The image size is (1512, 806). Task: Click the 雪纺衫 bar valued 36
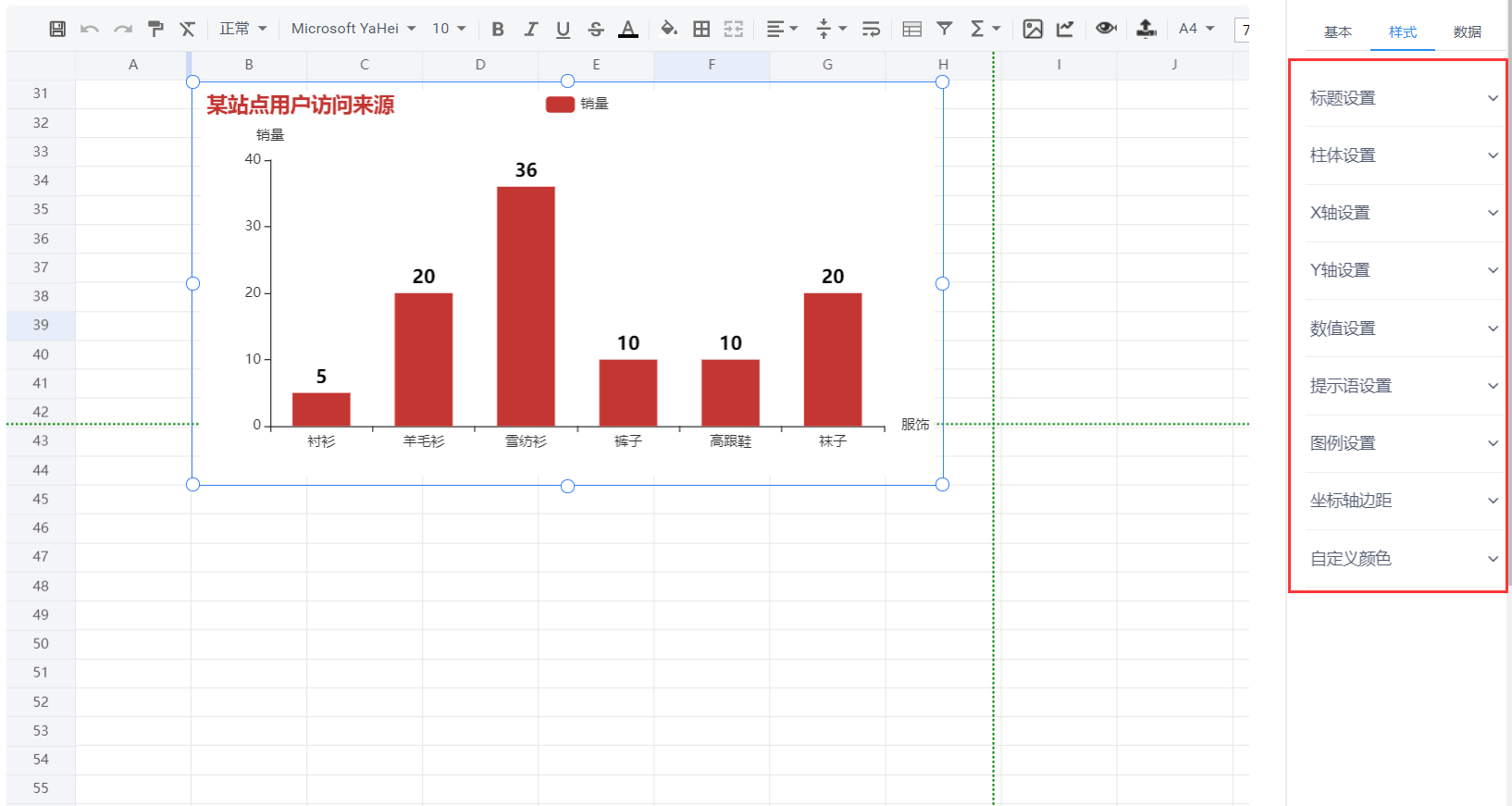(526, 306)
